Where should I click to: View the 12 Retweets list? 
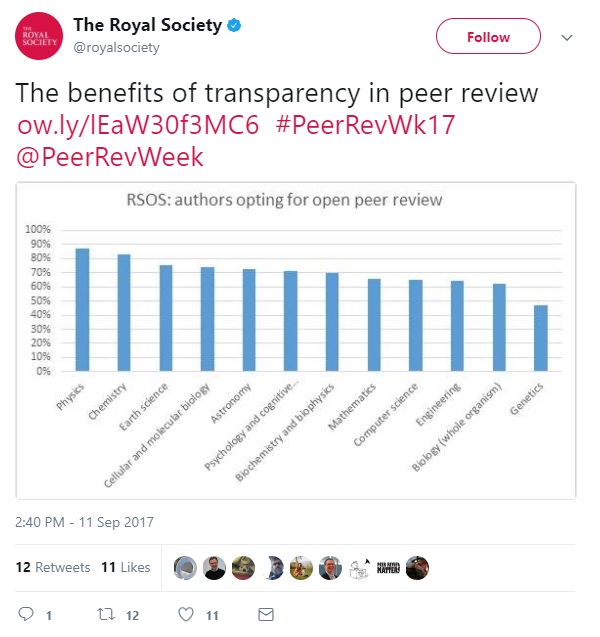53,567
